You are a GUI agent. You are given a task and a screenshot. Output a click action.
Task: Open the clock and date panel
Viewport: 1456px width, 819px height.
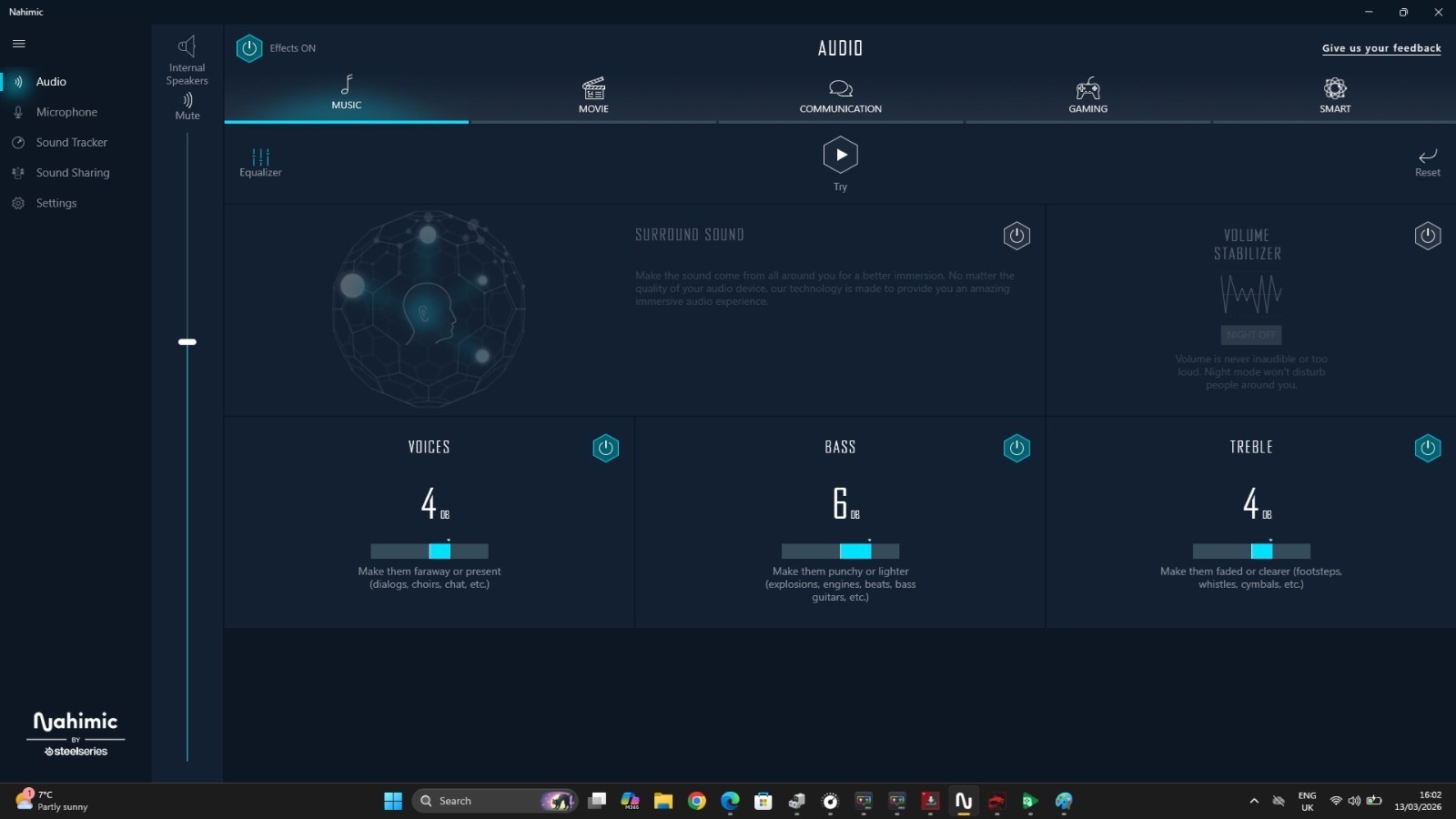pyautogui.click(x=1418, y=801)
